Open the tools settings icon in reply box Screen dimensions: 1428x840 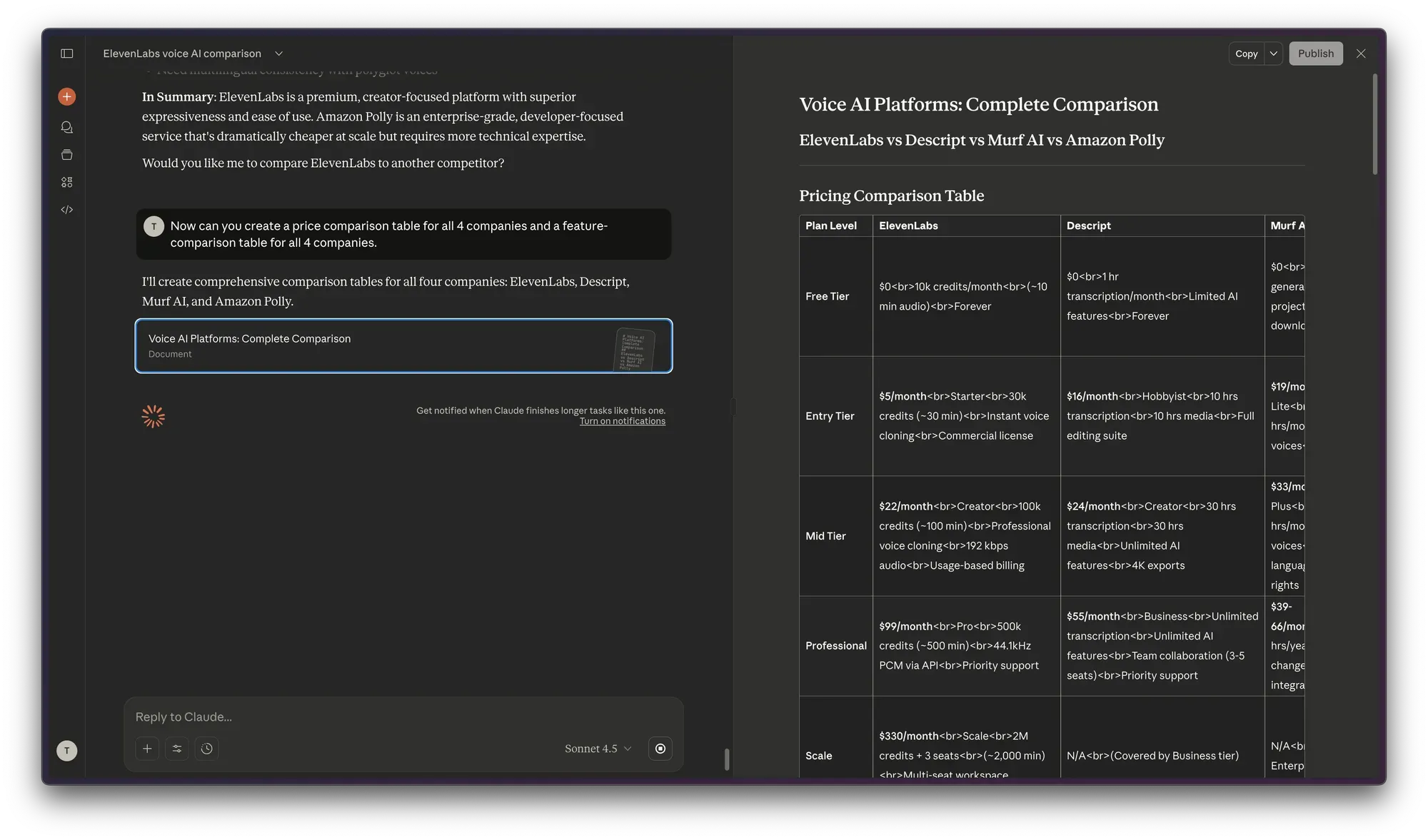(177, 749)
